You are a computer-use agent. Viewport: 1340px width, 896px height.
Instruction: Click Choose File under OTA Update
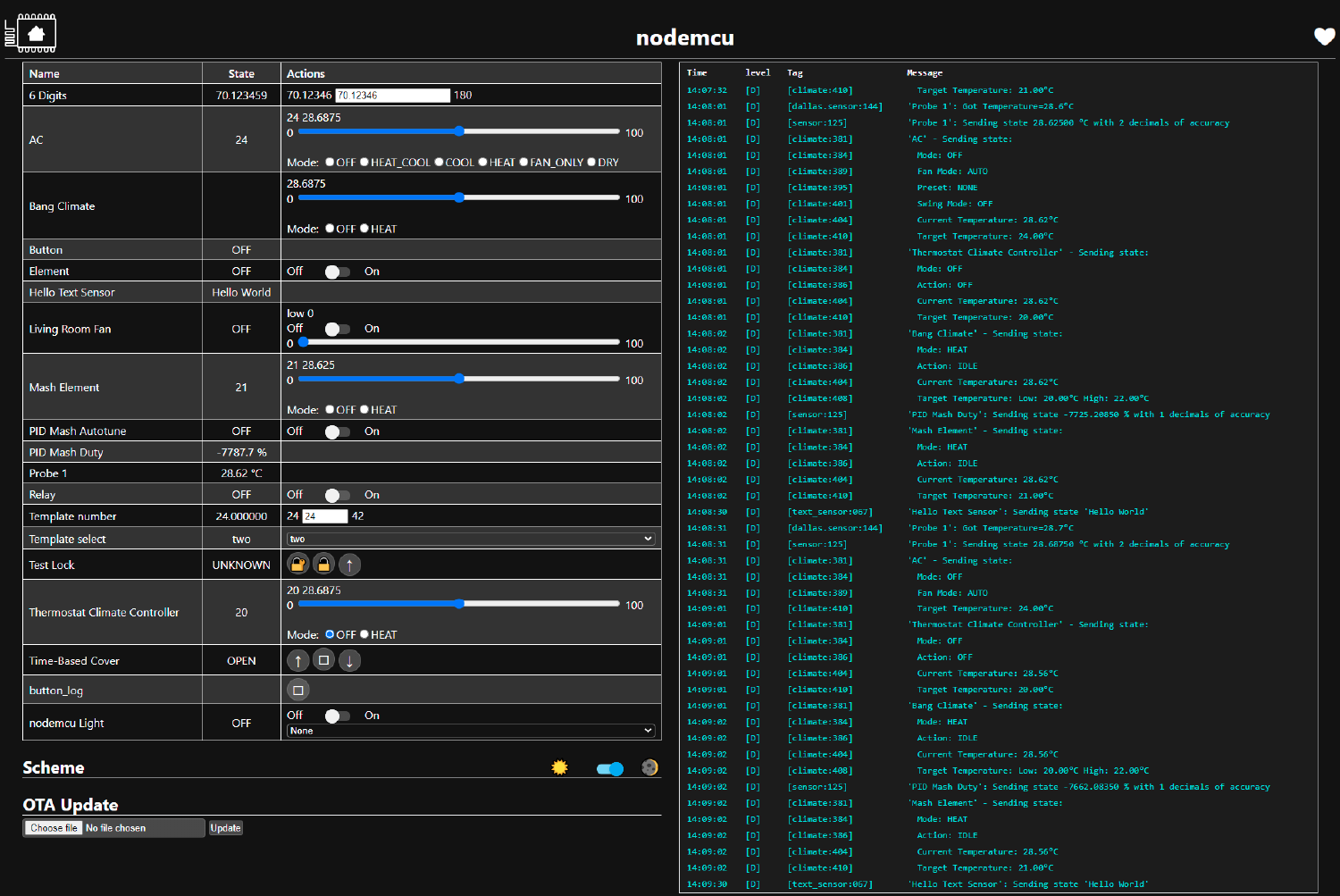coord(53,827)
